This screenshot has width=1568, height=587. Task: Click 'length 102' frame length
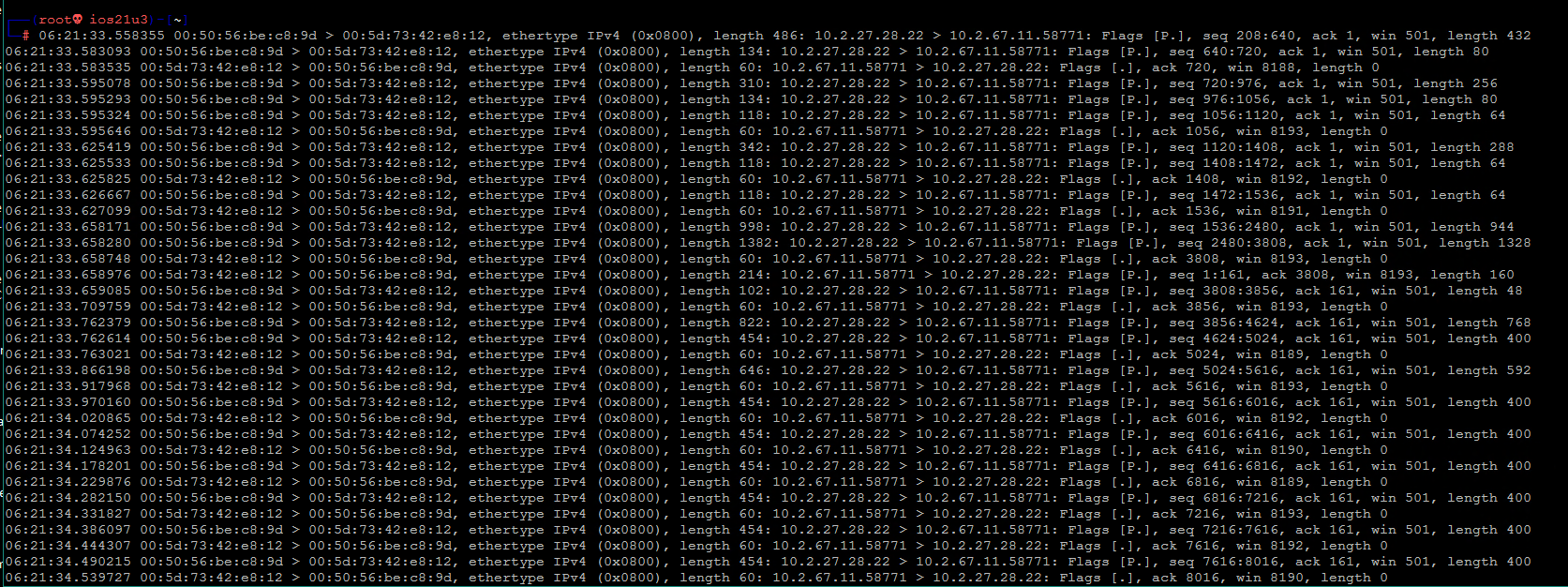pyautogui.click(x=721, y=291)
